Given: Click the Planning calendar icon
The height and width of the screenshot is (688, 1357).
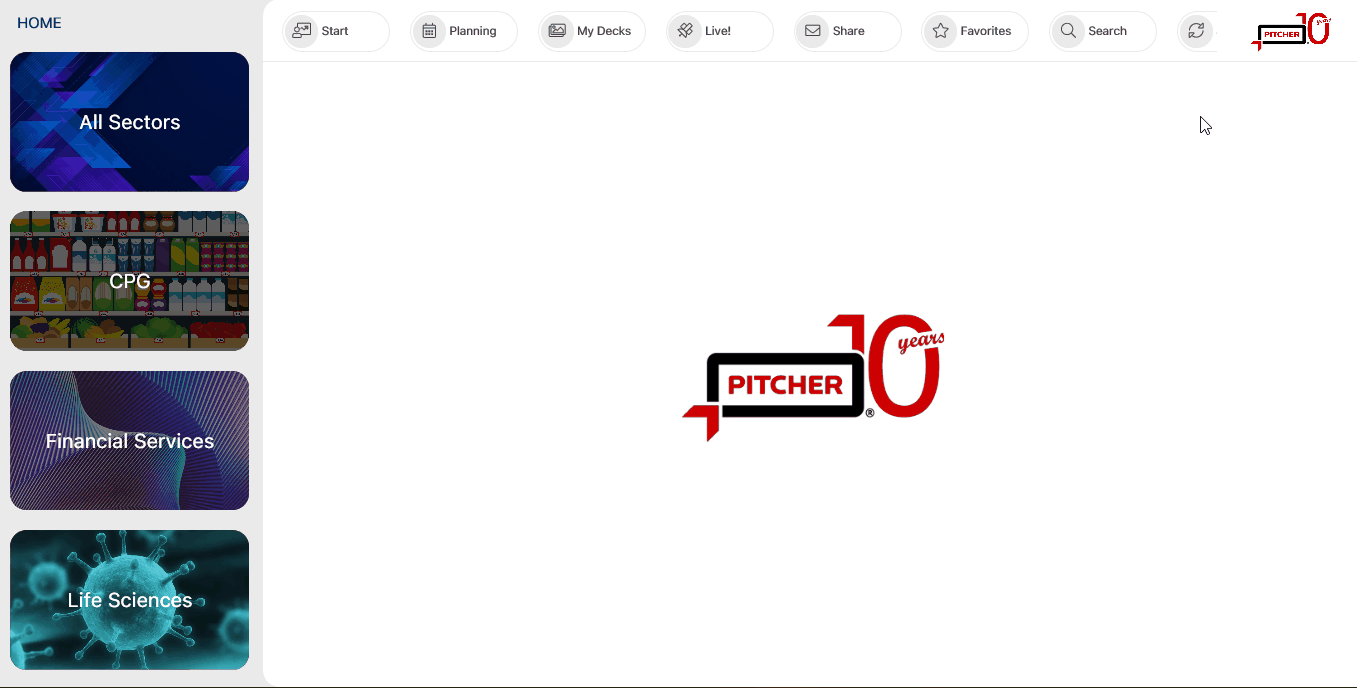Looking at the screenshot, I should 430,31.
